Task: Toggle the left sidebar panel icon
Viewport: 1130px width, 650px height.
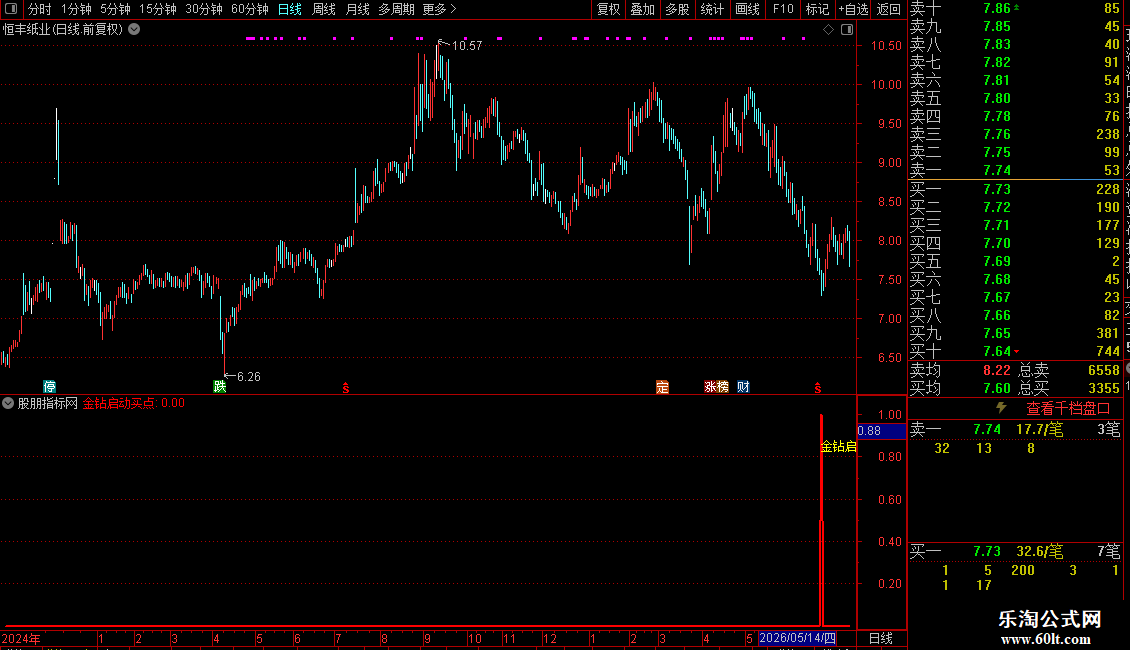Action: pos(11,9)
